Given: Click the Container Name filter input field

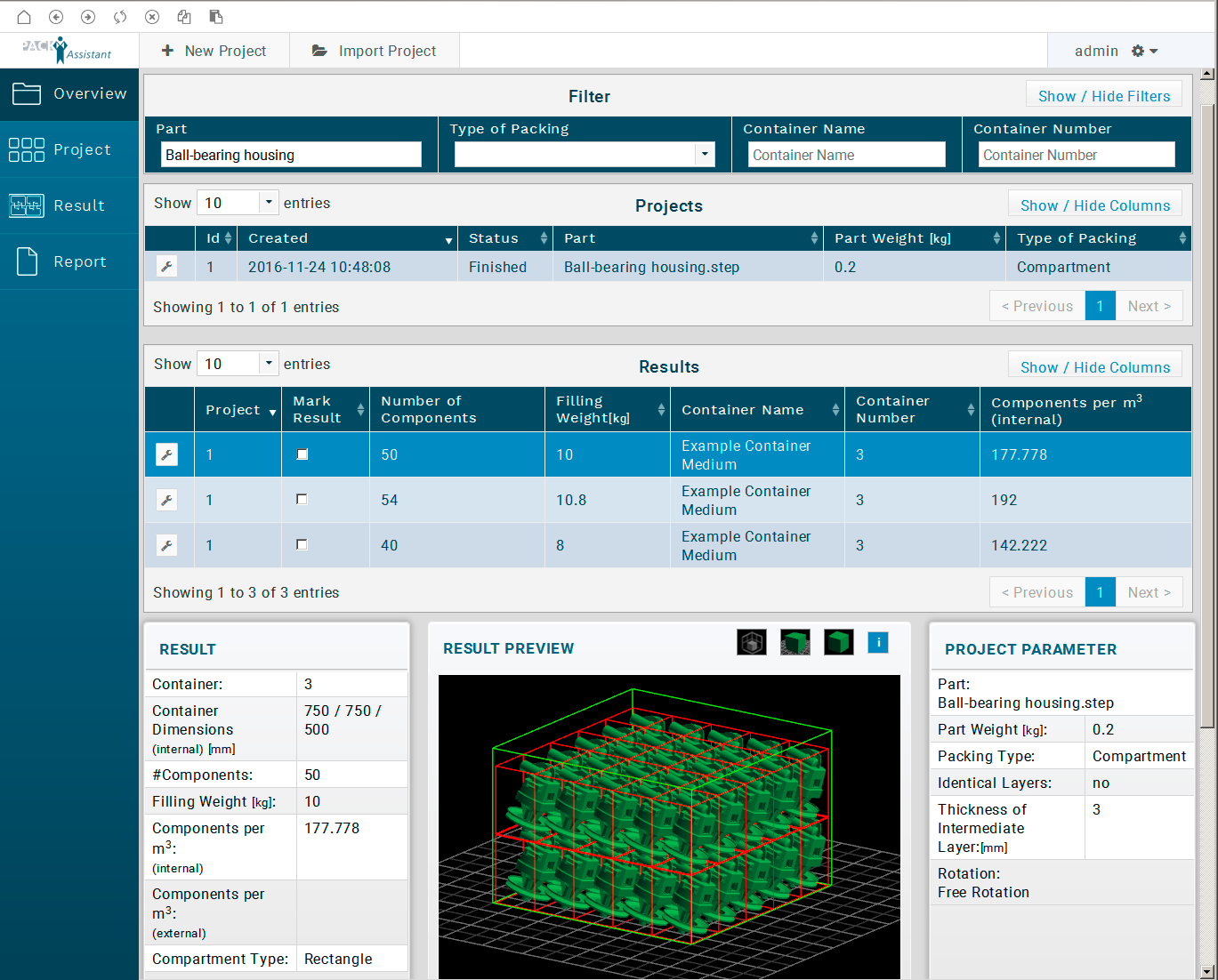Looking at the screenshot, I should pos(846,155).
